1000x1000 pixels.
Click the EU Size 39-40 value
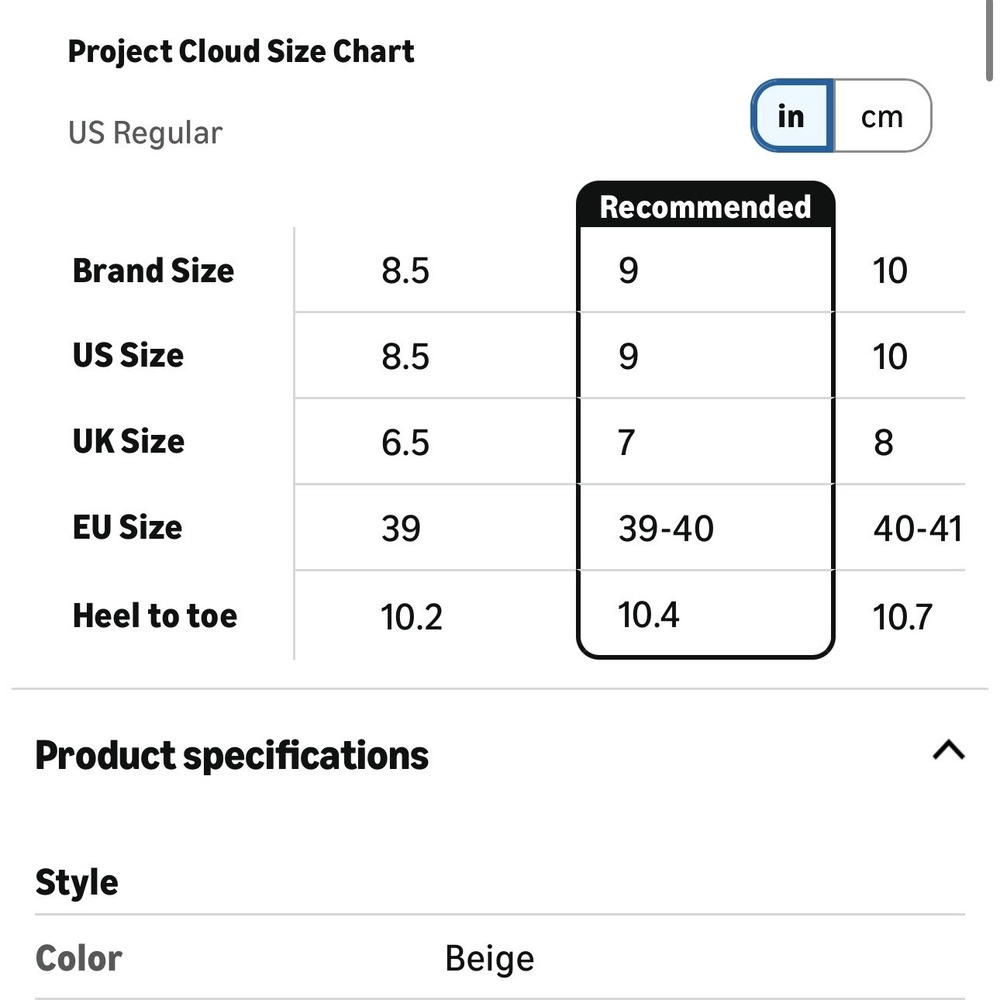click(x=665, y=529)
